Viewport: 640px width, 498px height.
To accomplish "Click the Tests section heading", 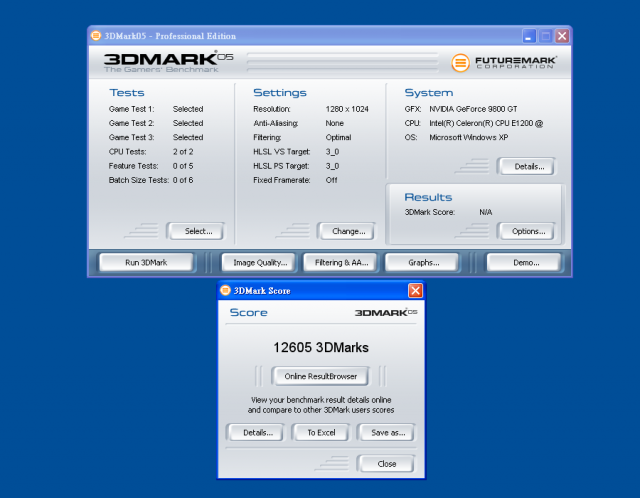I will [x=127, y=93].
